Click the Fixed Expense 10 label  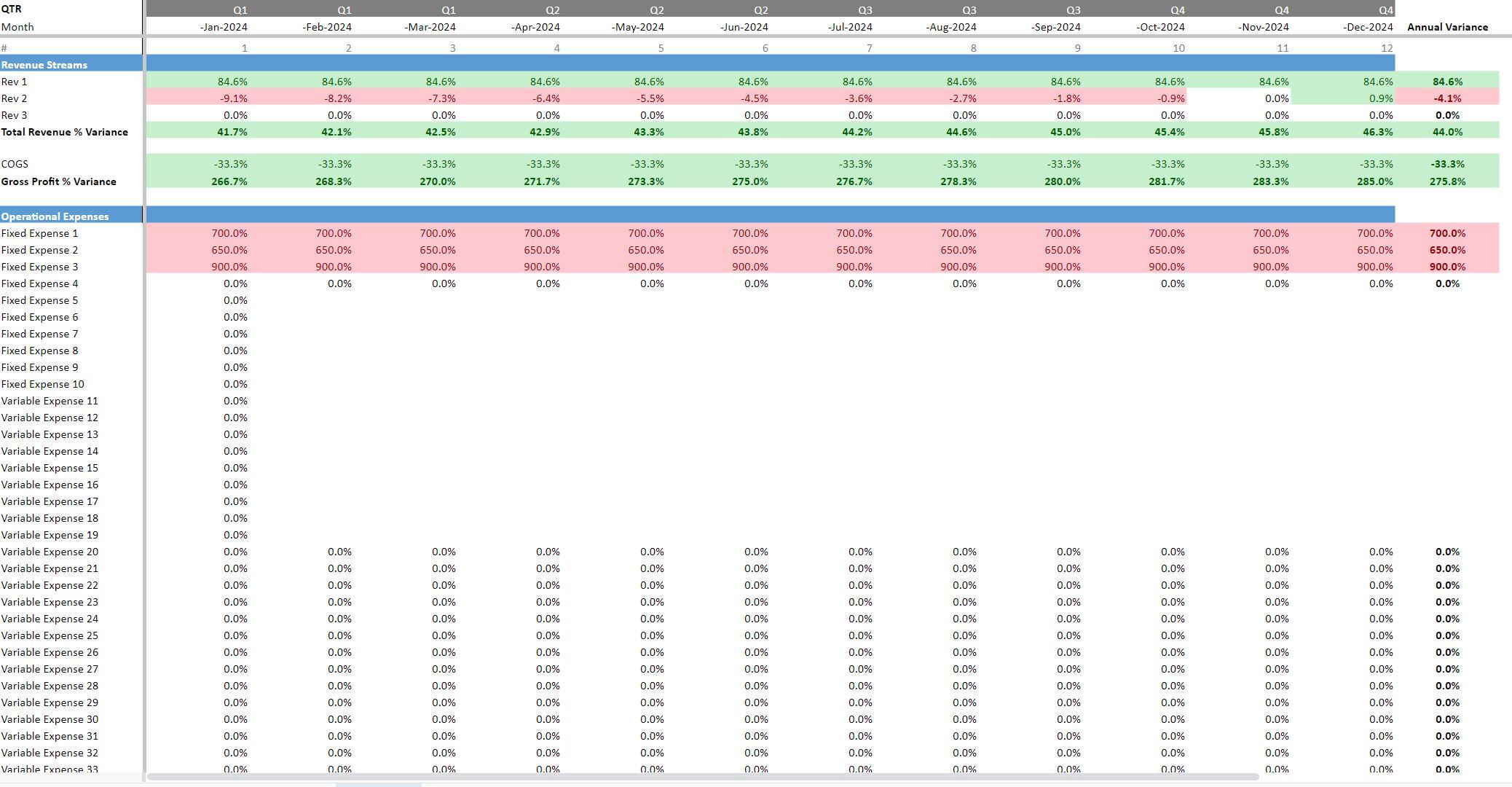click(x=43, y=384)
